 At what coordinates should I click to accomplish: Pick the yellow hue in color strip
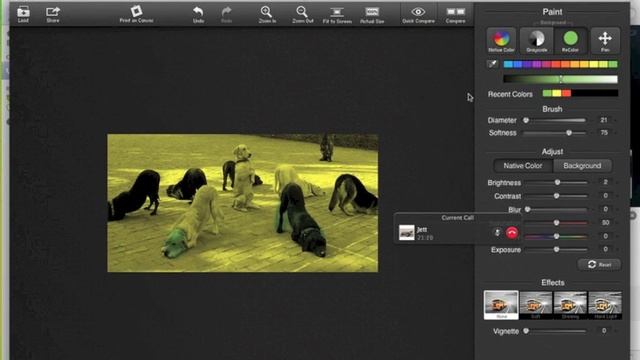click(x=594, y=64)
